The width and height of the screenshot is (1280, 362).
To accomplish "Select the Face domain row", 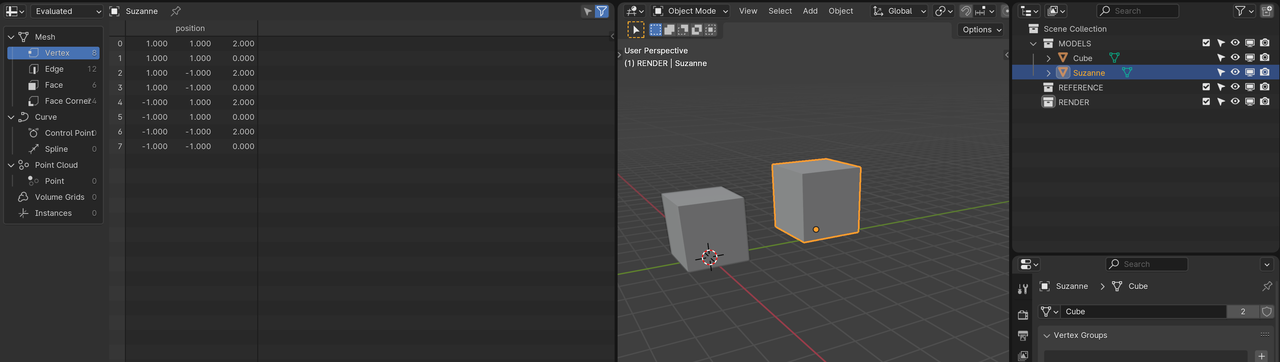I will point(53,85).
